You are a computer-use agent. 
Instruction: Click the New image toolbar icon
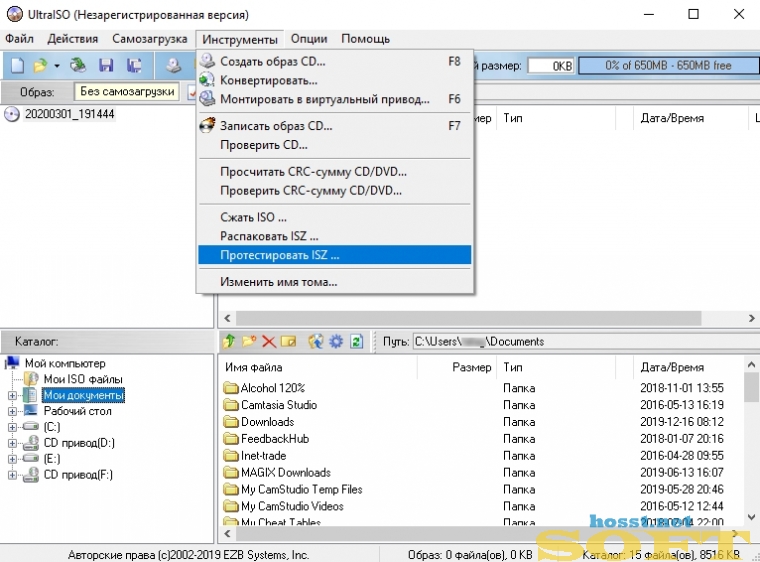tap(17, 65)
